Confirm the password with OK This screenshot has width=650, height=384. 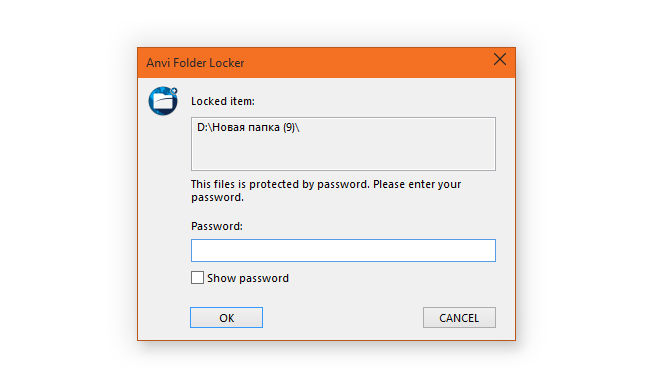pyautogui.click(x=226, y=318)
